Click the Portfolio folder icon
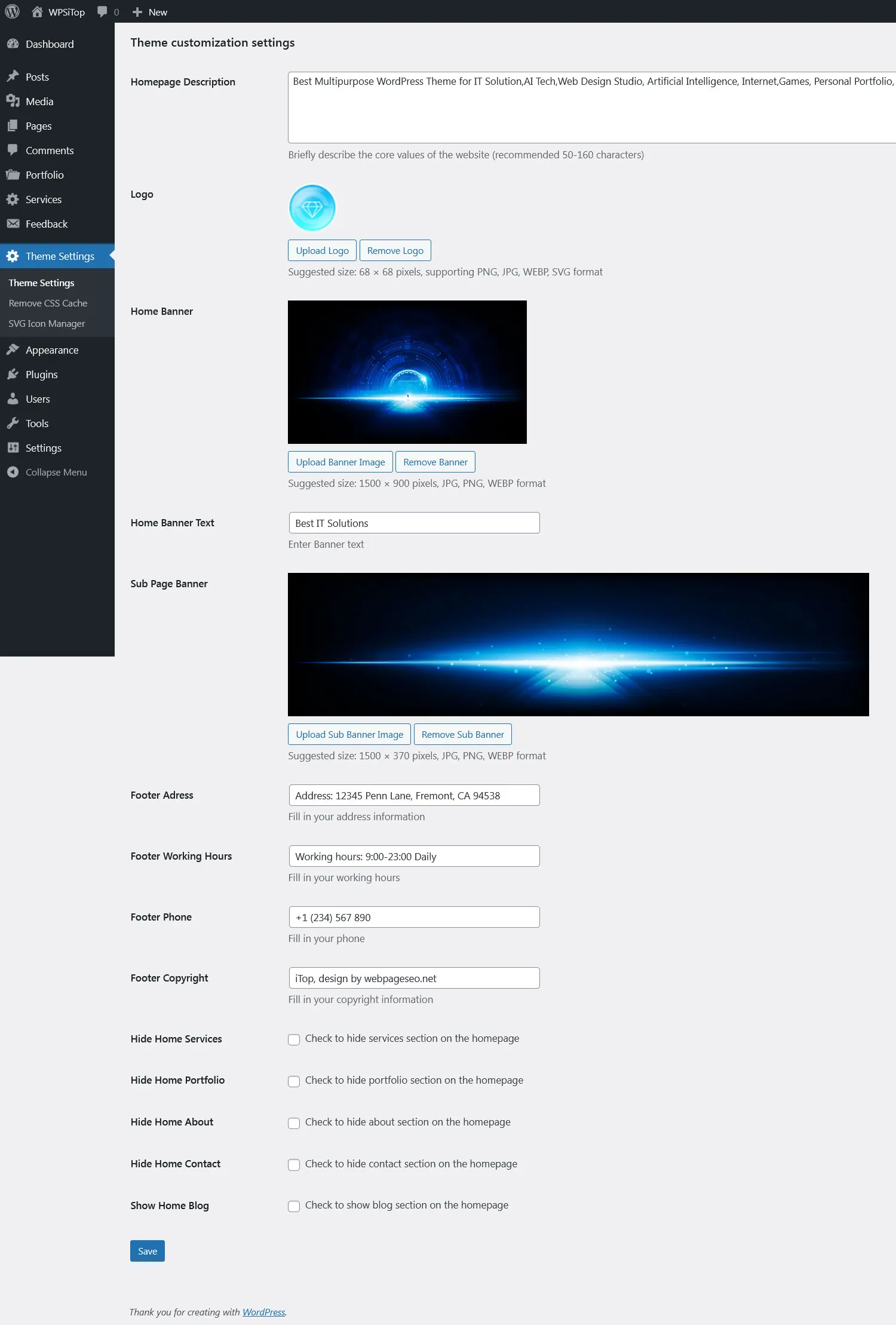Screen dimensions: 896x1325 pos(13,174)
